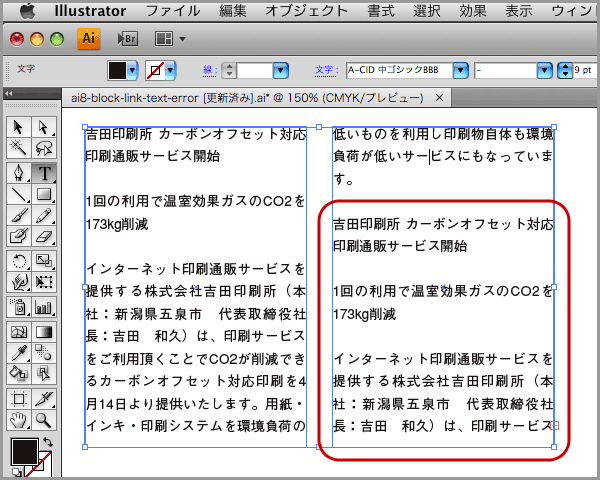Pick the Pencil tool
The height and width of the screenshot is (480, 600).
44,215
